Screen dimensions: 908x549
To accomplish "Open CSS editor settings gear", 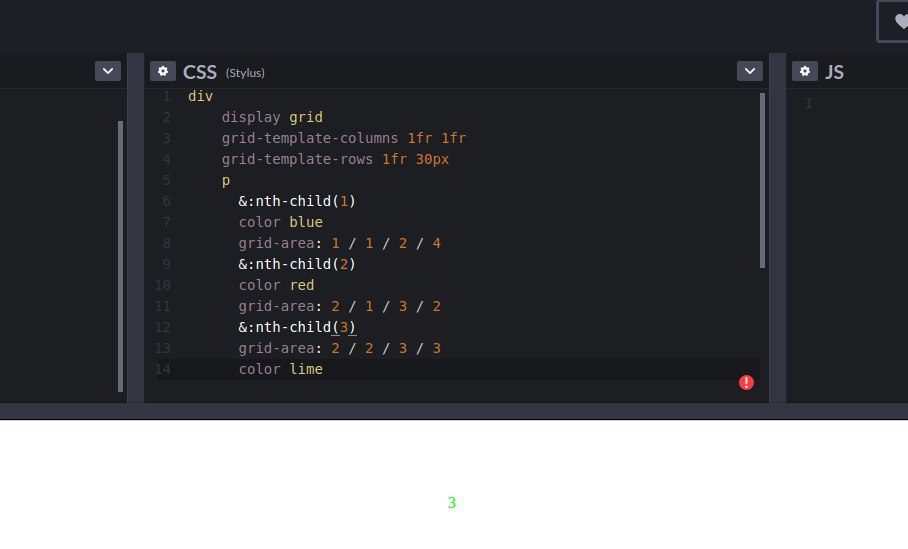I will [163, 71].
